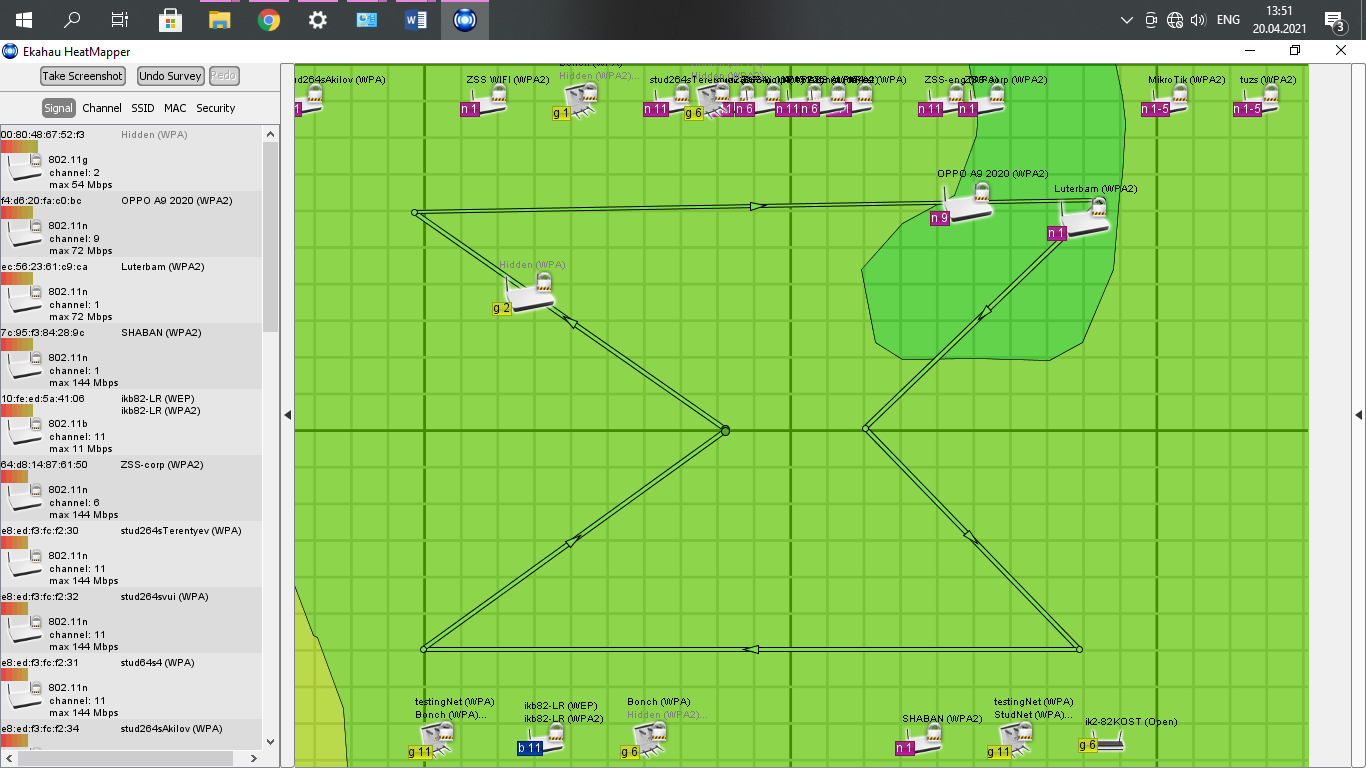
Task: Click the OPPO A9 2020 access point on map
Action: click(x=966, y=203)
